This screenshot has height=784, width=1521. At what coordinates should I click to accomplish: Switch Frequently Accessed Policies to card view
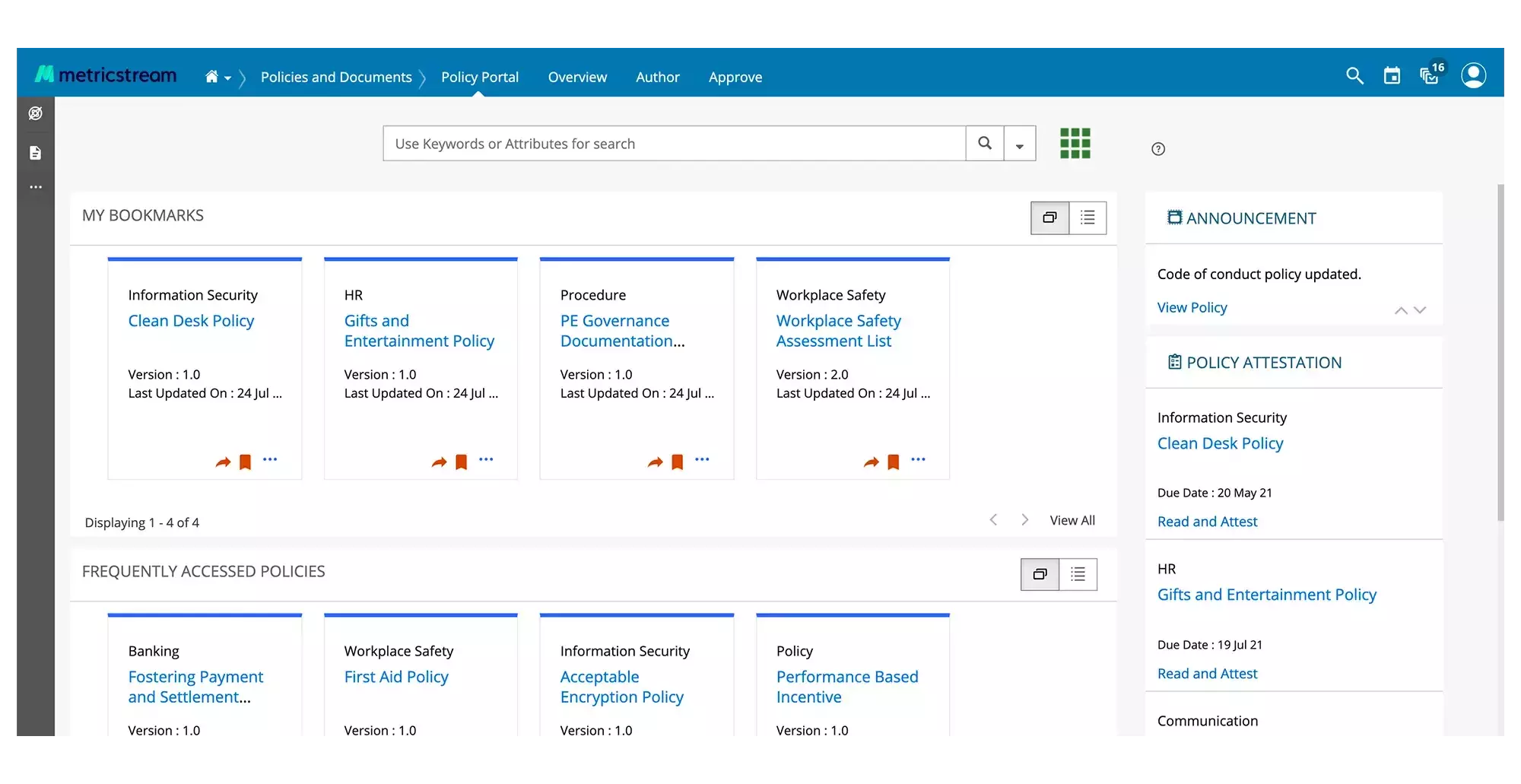(x=1040, y=574)
